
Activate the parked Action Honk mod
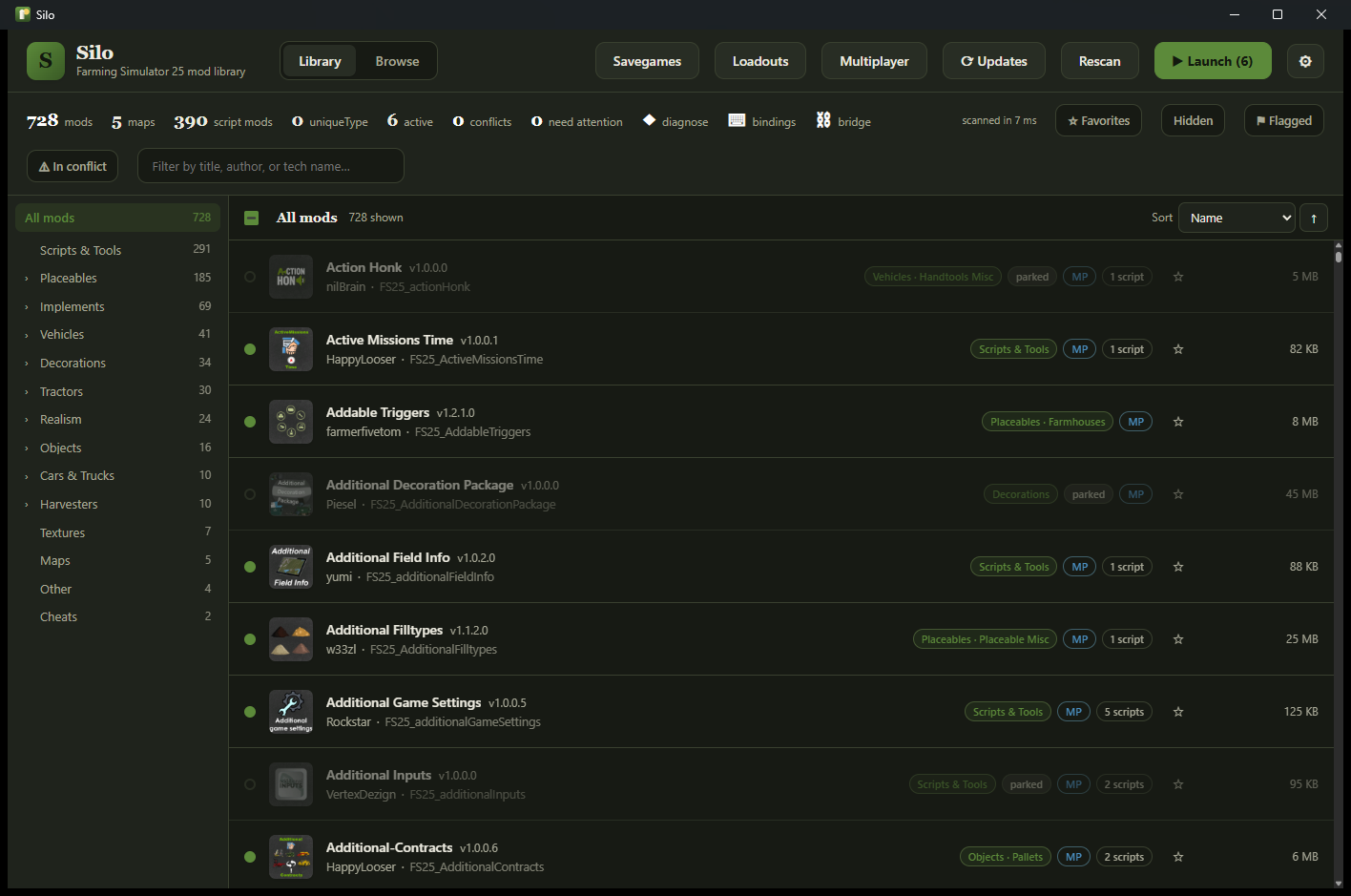click(250, 277)
